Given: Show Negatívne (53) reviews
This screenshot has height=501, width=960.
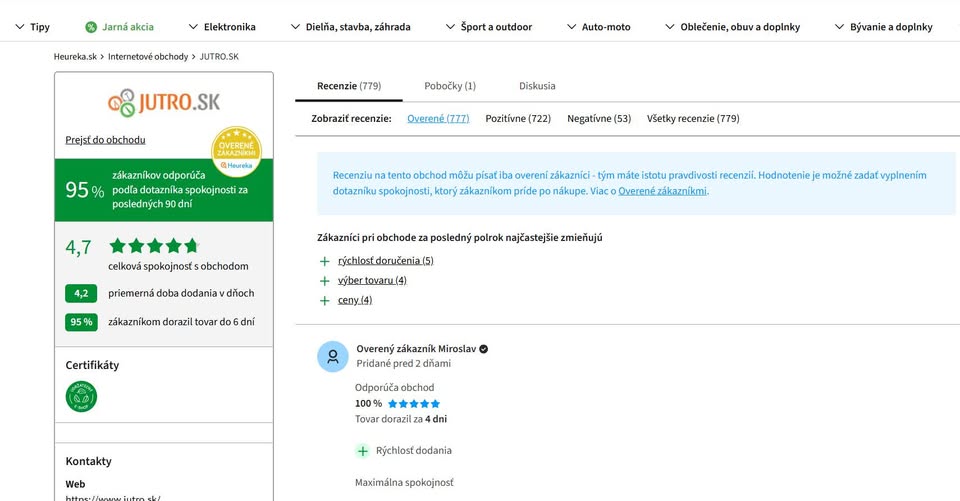Looking at the screenshot, I should (x=599, y=118).
